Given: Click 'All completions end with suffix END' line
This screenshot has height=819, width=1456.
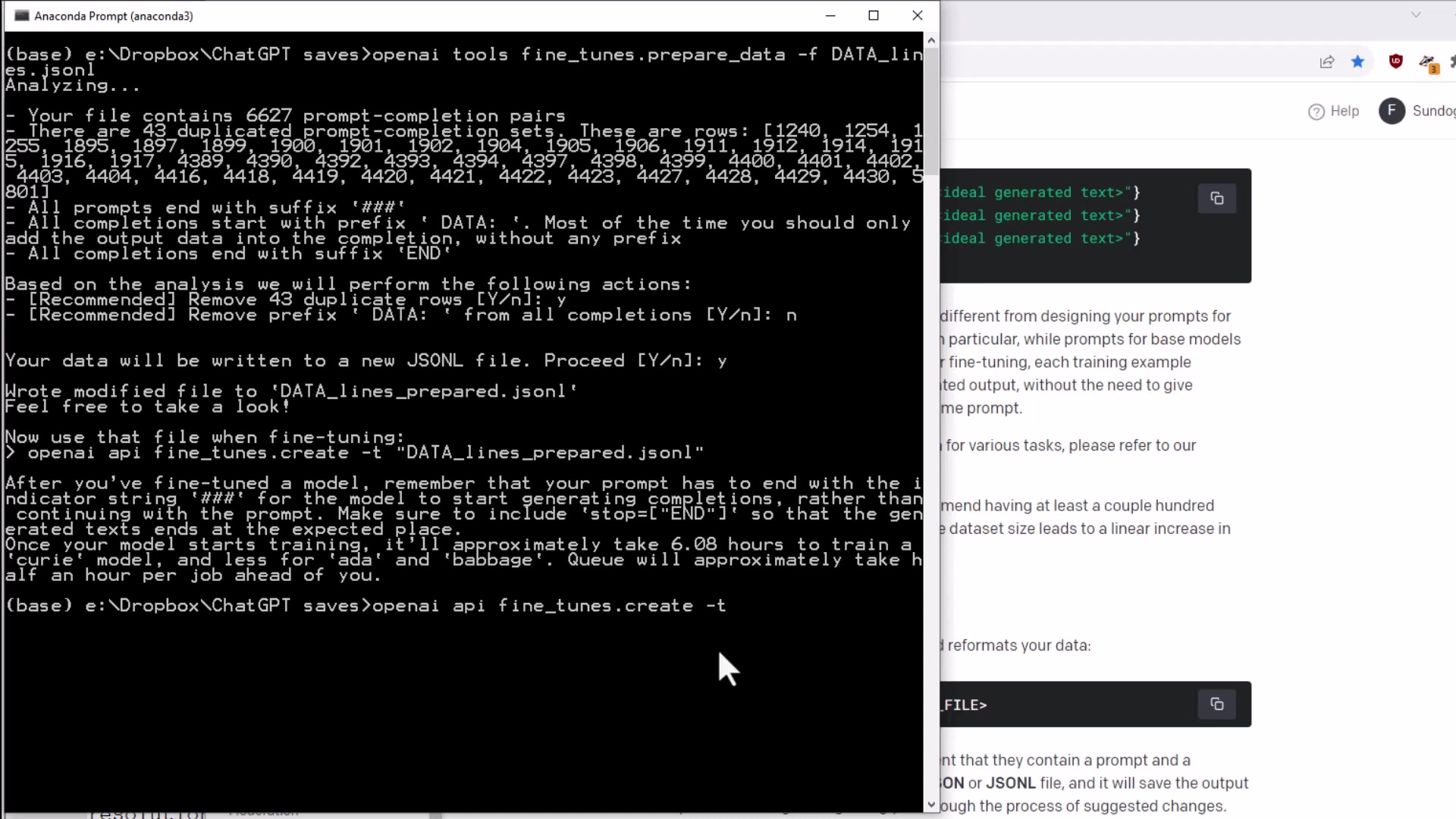Looking at the screenshot, I should (x=228, y=254).
